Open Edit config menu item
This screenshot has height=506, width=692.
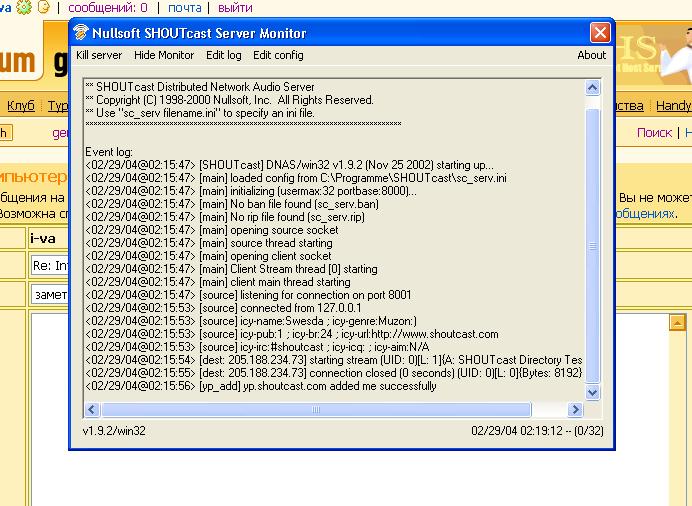(278, 55)
